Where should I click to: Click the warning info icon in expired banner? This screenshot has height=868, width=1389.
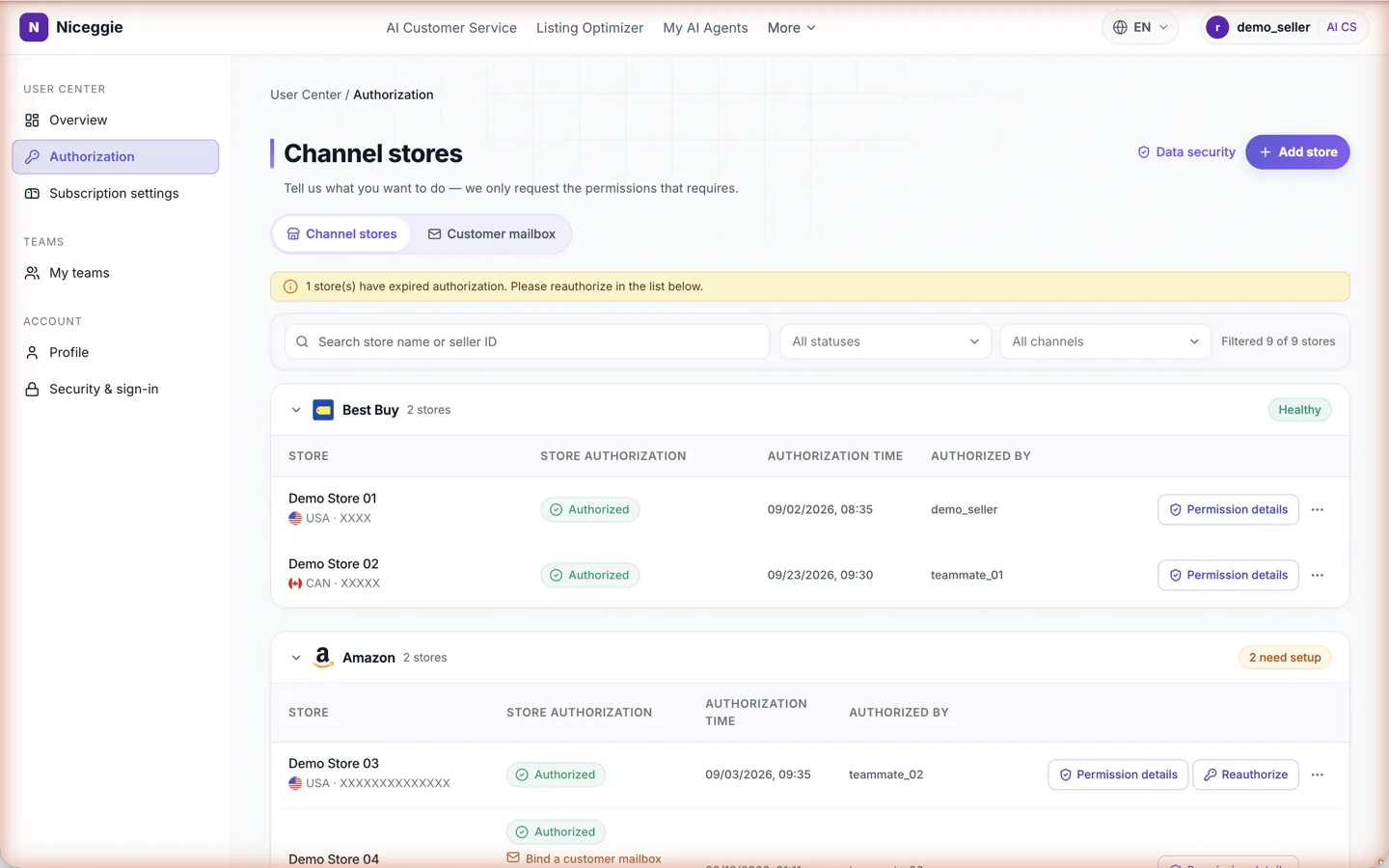click(290, 286)
